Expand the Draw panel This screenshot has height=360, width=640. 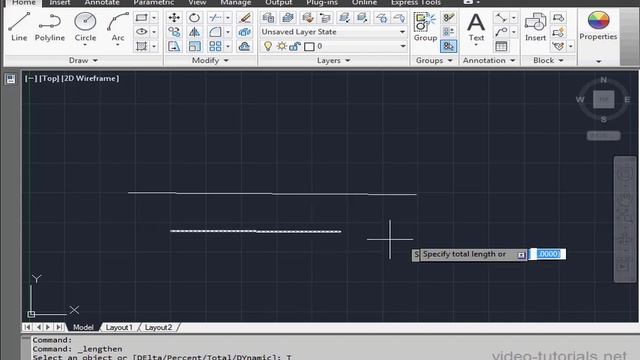[x=83, y=60]
